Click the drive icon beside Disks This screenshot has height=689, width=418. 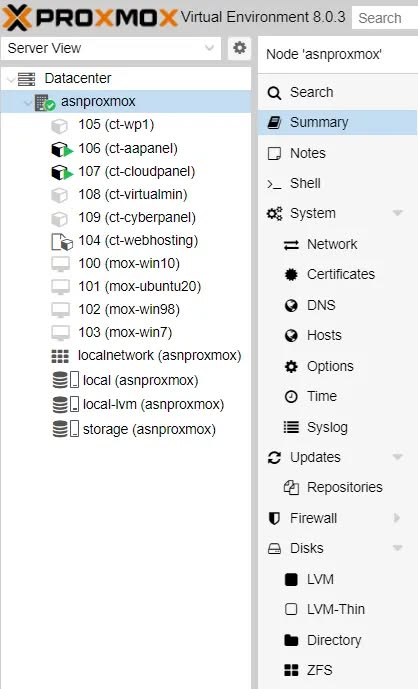pyautogui.click(x=274, y=549)
